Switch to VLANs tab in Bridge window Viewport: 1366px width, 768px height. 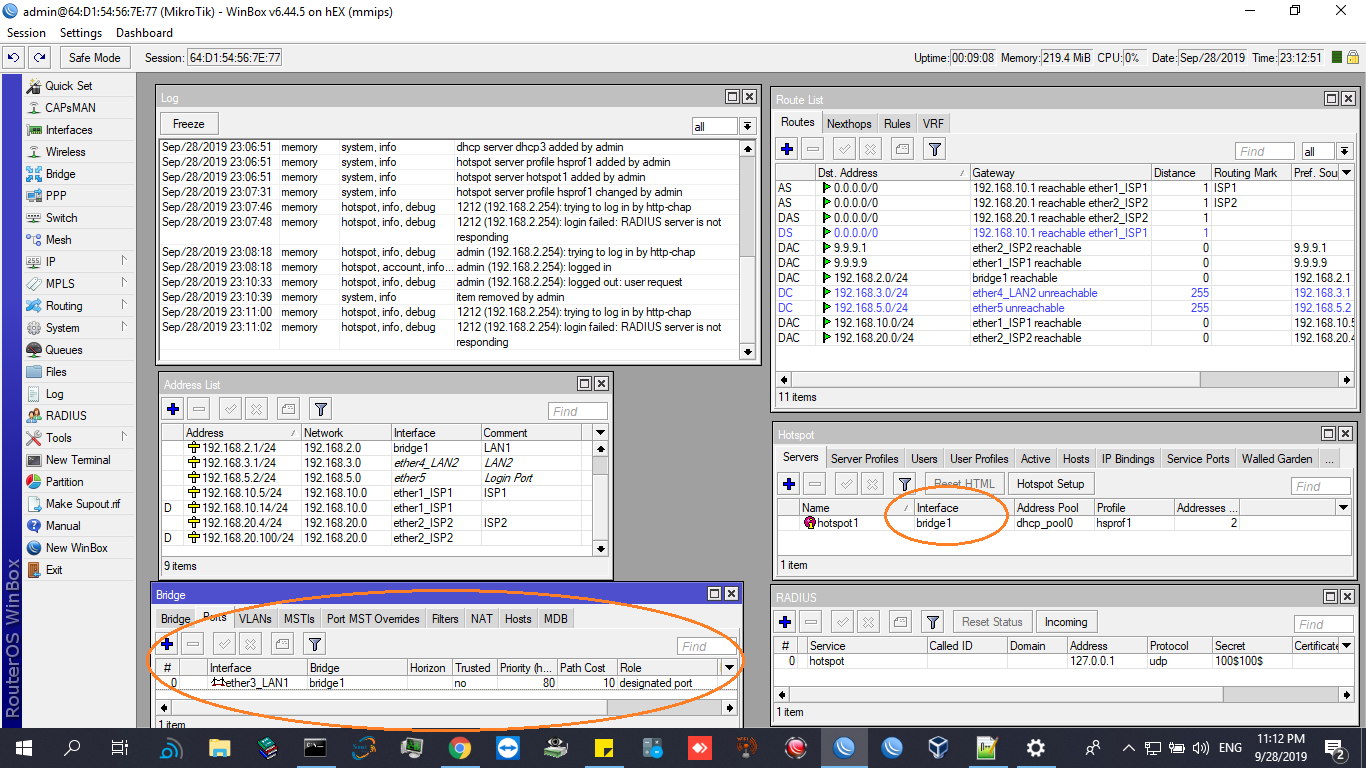(255, 619)
